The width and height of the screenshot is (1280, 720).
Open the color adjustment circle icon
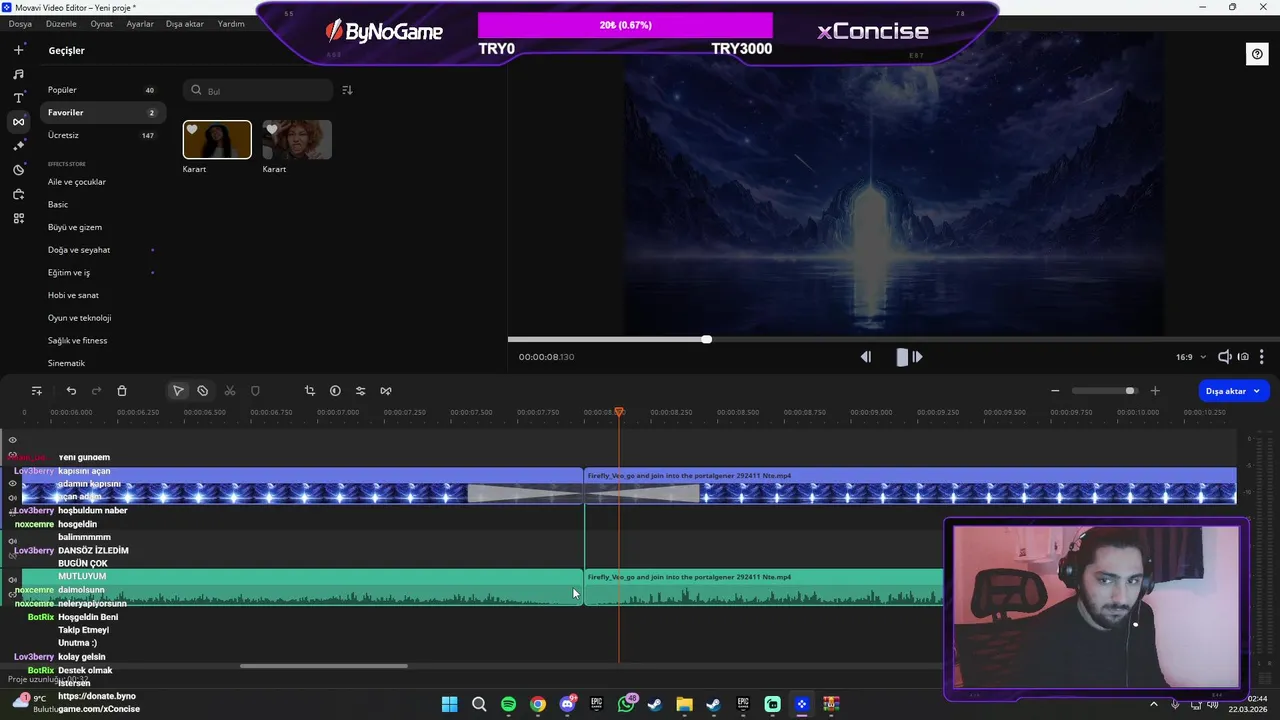[x=335, y=391]
